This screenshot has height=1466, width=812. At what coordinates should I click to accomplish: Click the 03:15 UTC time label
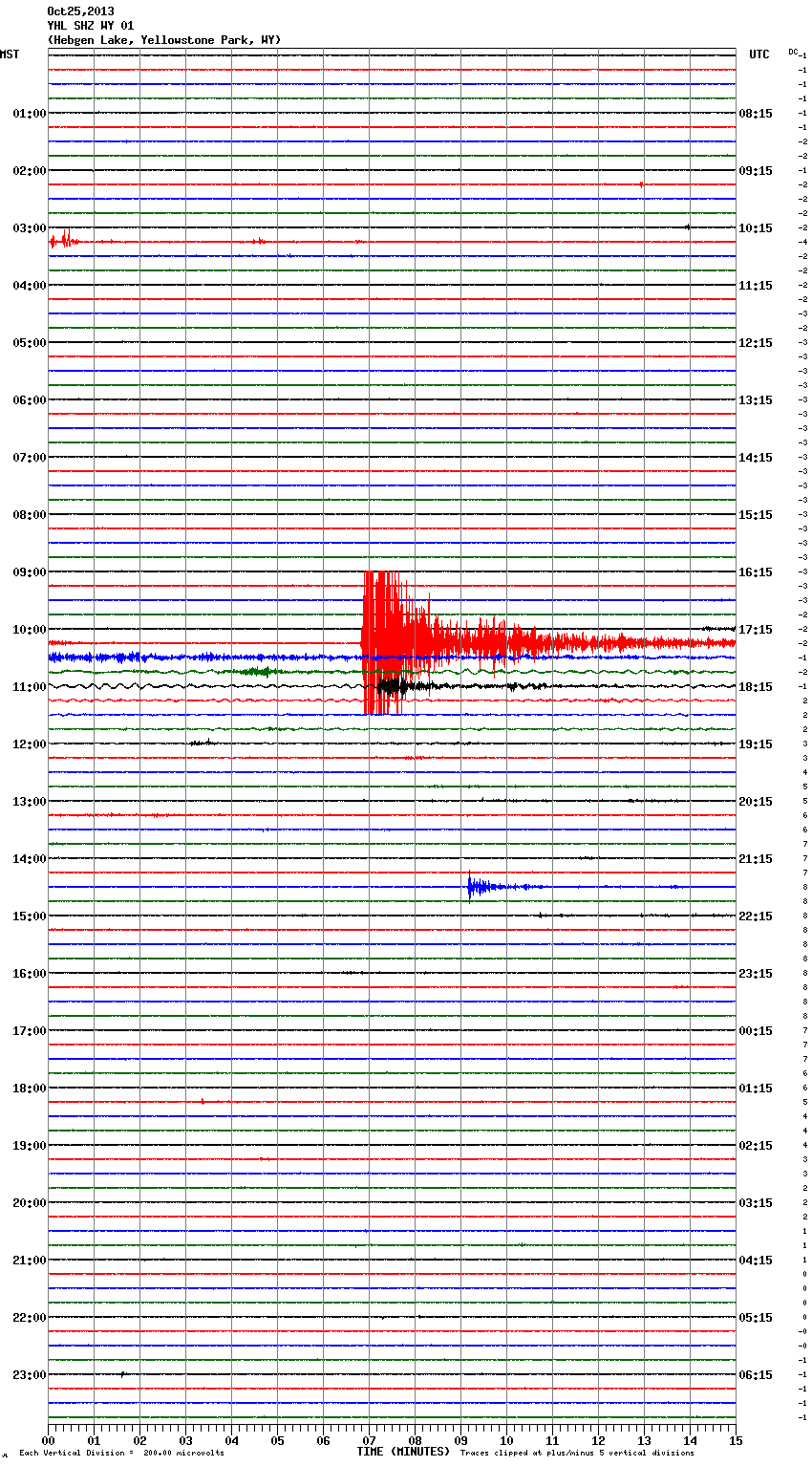coord(756,1203)
